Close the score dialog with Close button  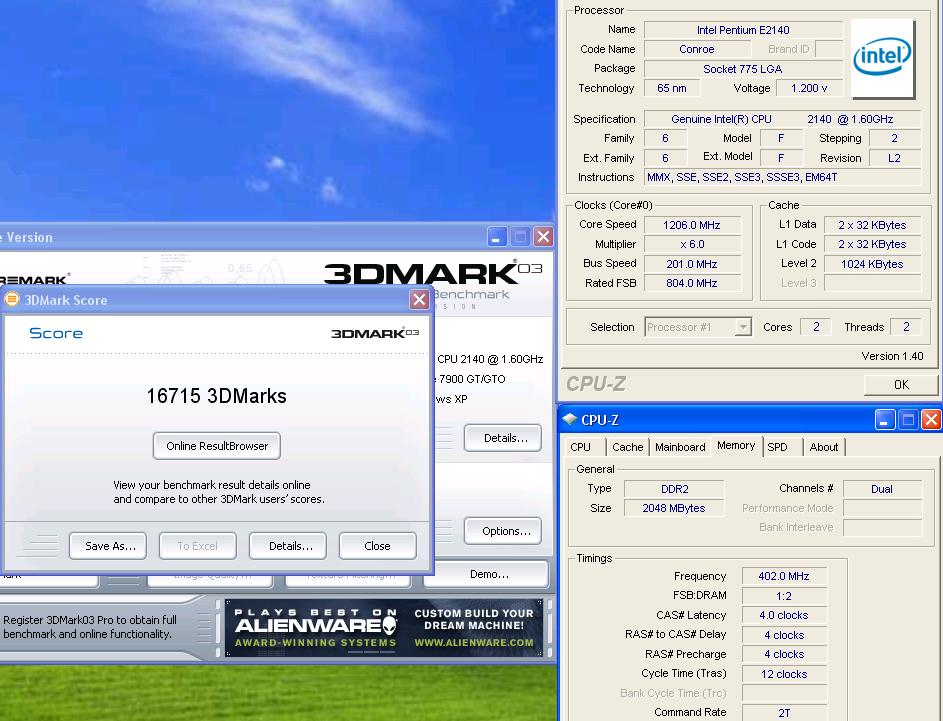tap(377, 545)
